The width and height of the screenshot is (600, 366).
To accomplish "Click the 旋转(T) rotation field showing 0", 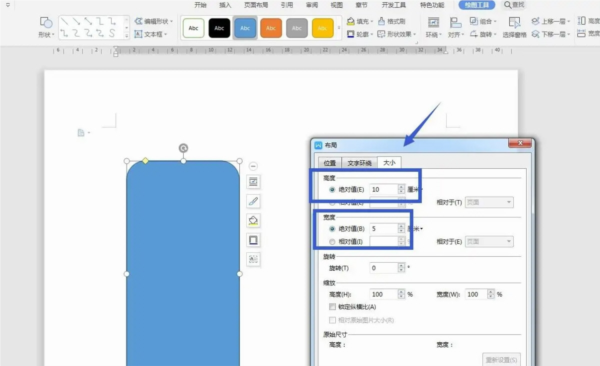I will [x=384, y=268].
